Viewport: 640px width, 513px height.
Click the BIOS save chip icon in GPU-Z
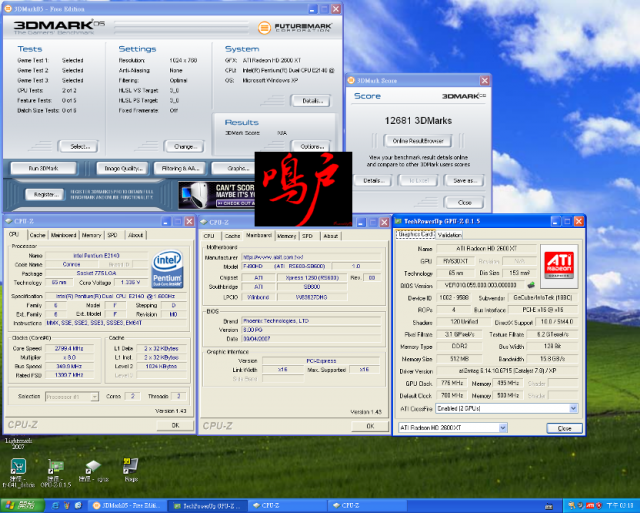tap(531, 285)
